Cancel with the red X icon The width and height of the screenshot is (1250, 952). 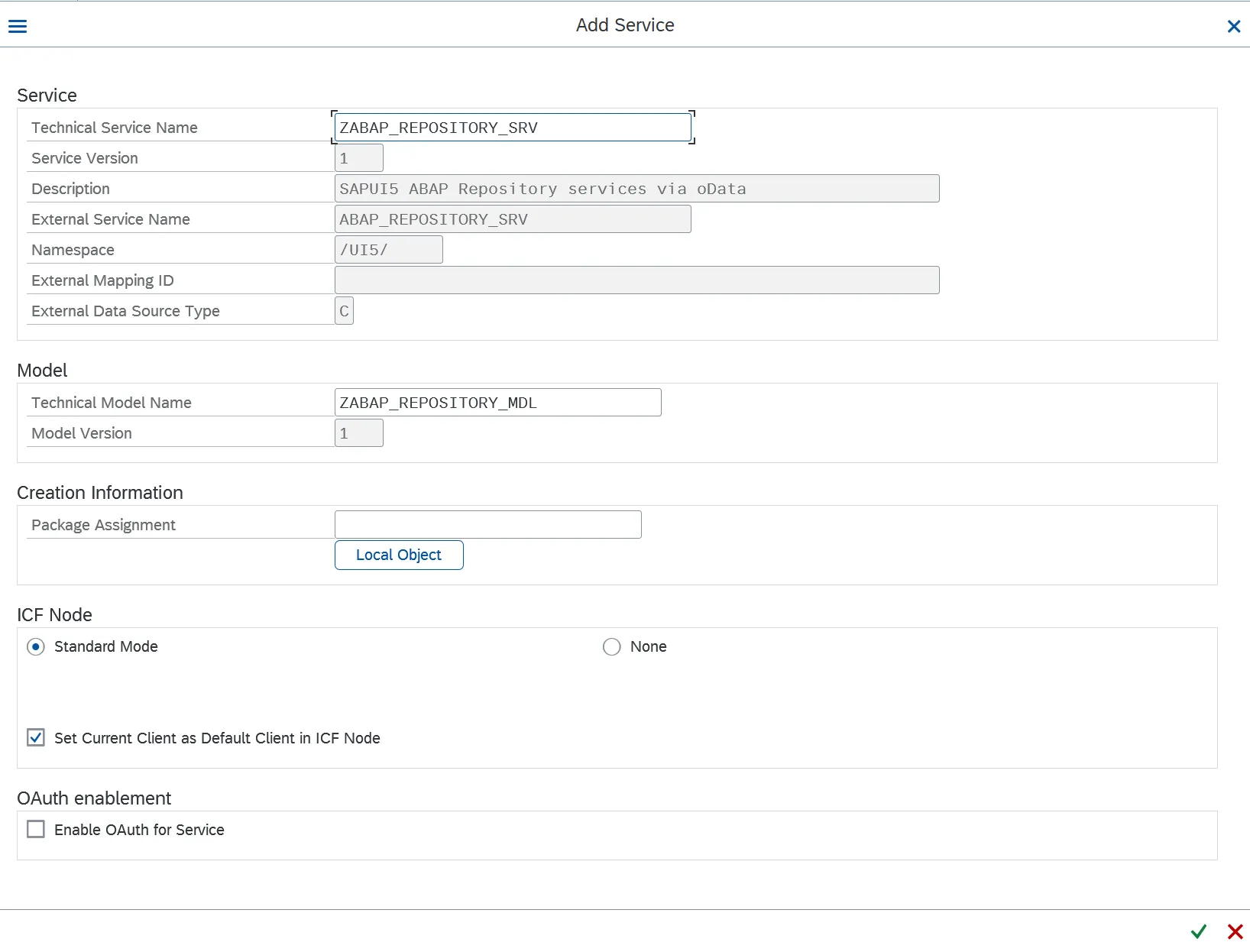(x=1235, y=931)
